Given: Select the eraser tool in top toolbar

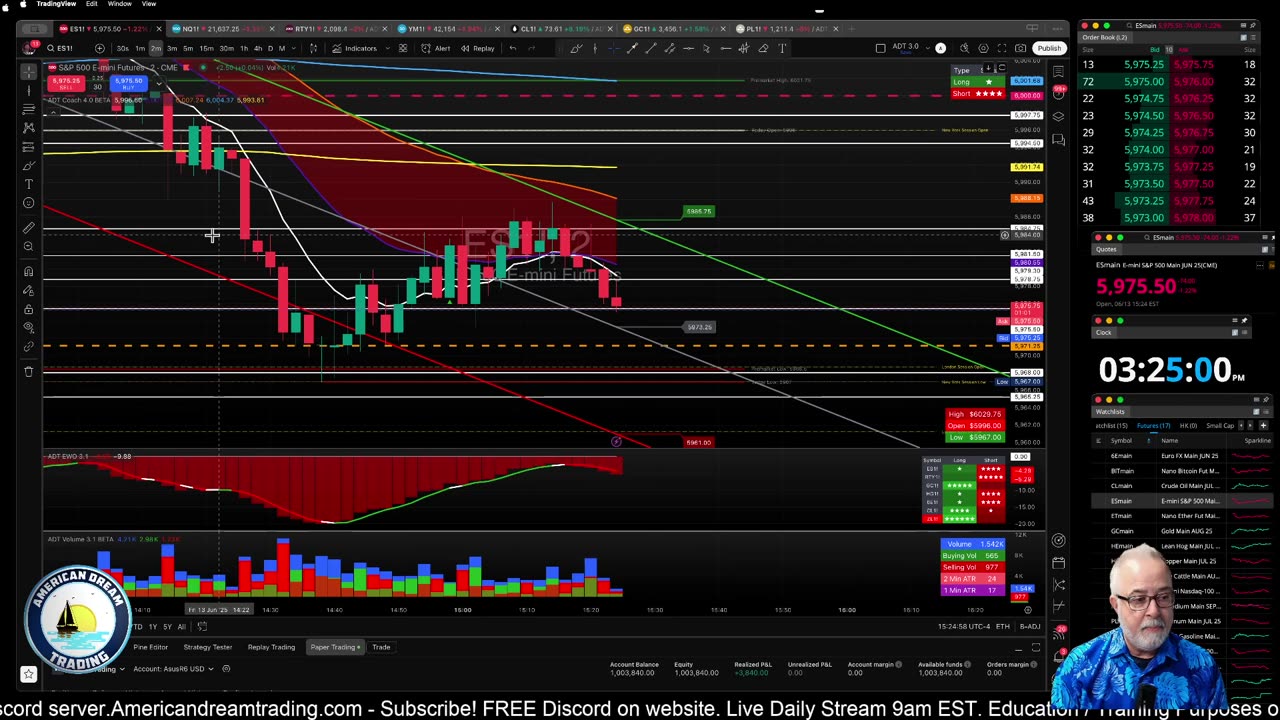Looking at the screenshot, I should point(764,48).
